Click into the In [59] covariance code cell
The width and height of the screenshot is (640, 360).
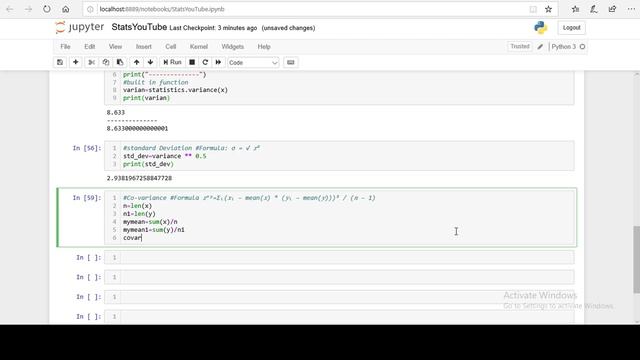[340, 218]
